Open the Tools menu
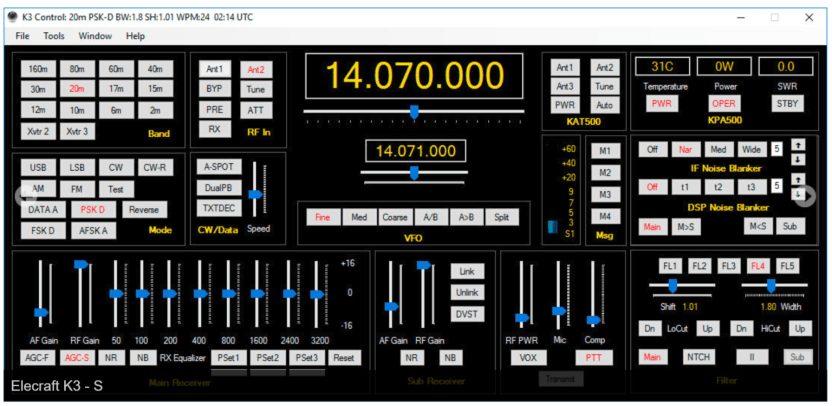The width and height of the screenshot is (832, 406). tap(54, 36)
